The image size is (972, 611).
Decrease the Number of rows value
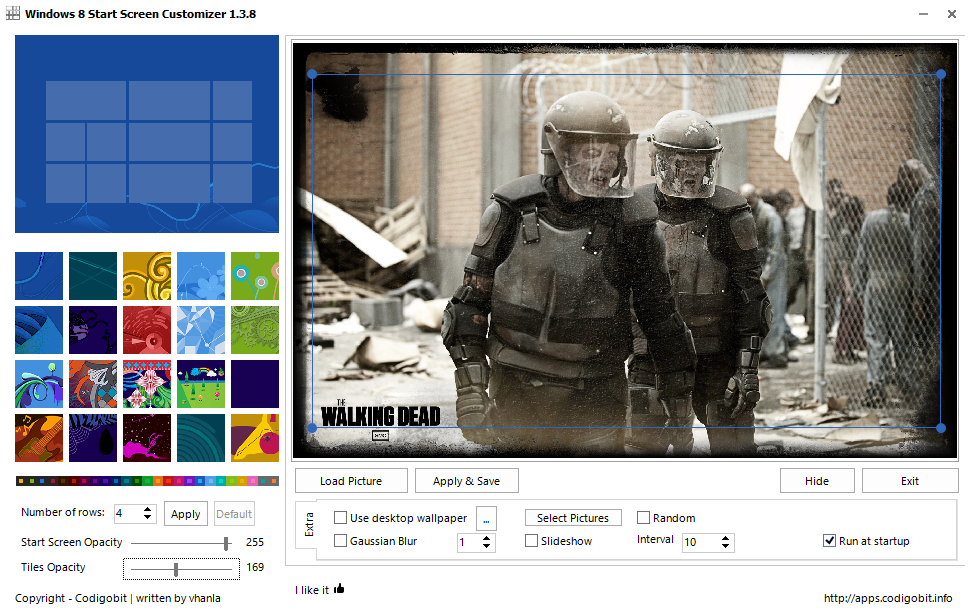(148, 517)
